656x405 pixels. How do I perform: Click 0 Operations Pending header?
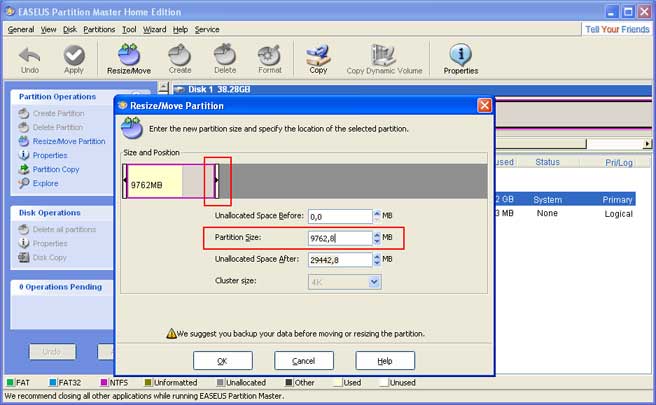60,287
